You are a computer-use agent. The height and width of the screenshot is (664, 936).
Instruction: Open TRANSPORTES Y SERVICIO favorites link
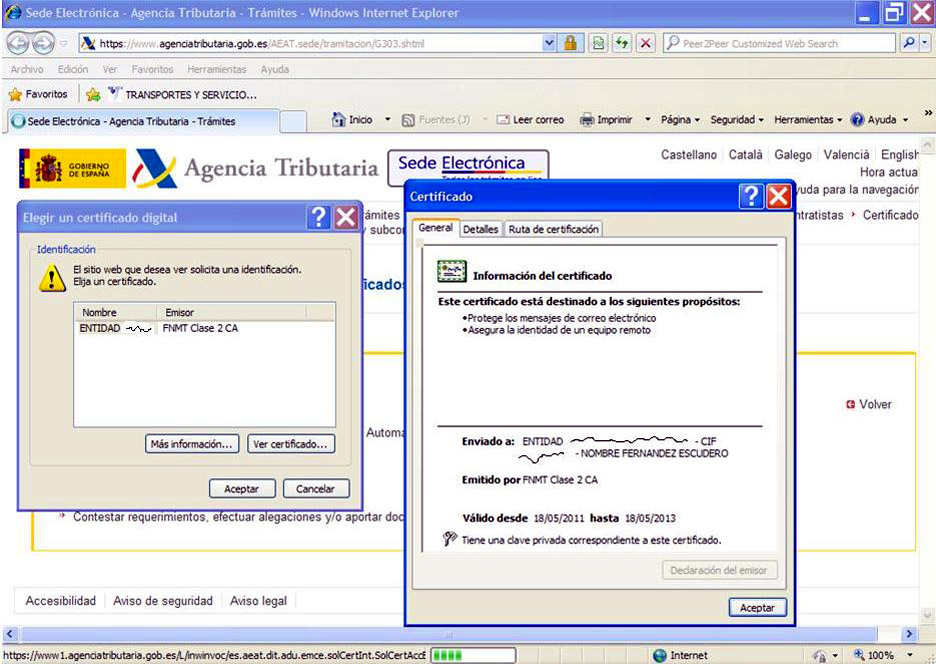183,94
